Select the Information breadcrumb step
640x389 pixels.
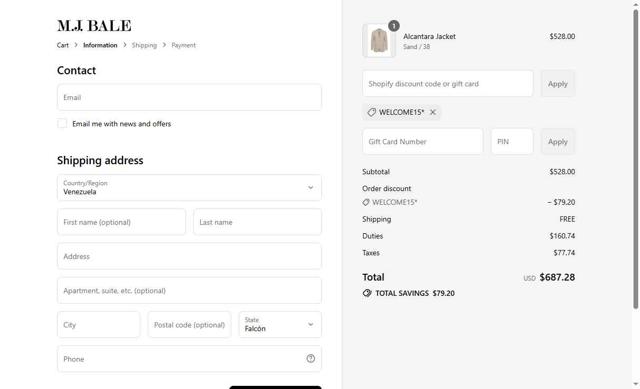(100, 45)
